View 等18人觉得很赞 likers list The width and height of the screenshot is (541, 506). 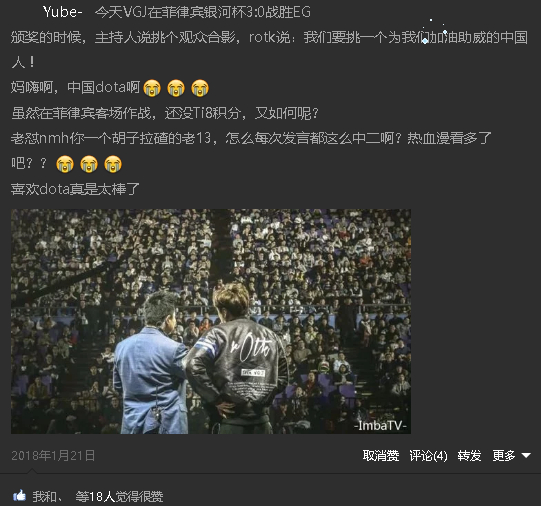pyautogui.click(x=119, y=496)
